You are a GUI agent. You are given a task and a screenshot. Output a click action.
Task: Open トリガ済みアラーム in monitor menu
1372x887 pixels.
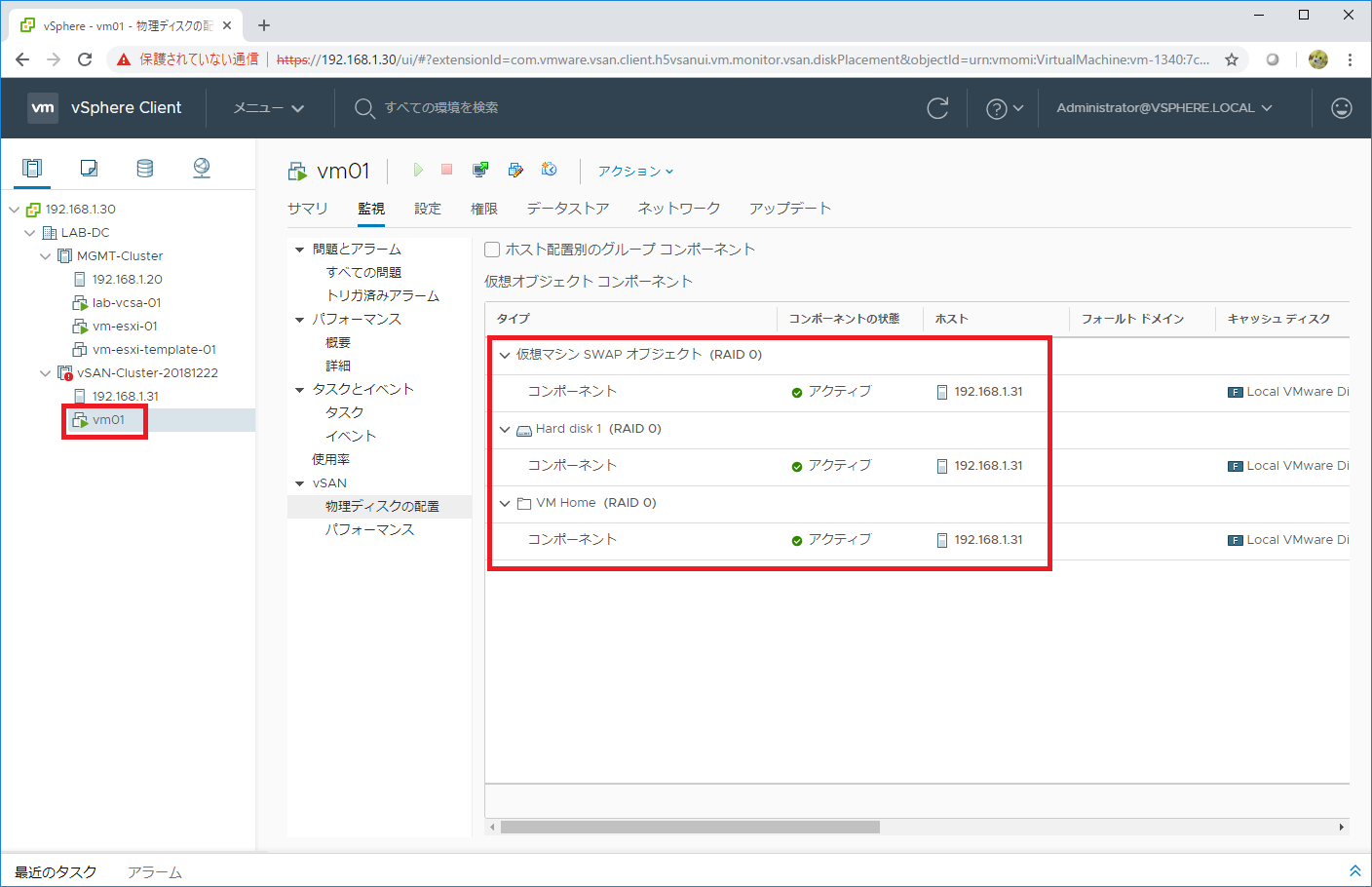point(383,296)
